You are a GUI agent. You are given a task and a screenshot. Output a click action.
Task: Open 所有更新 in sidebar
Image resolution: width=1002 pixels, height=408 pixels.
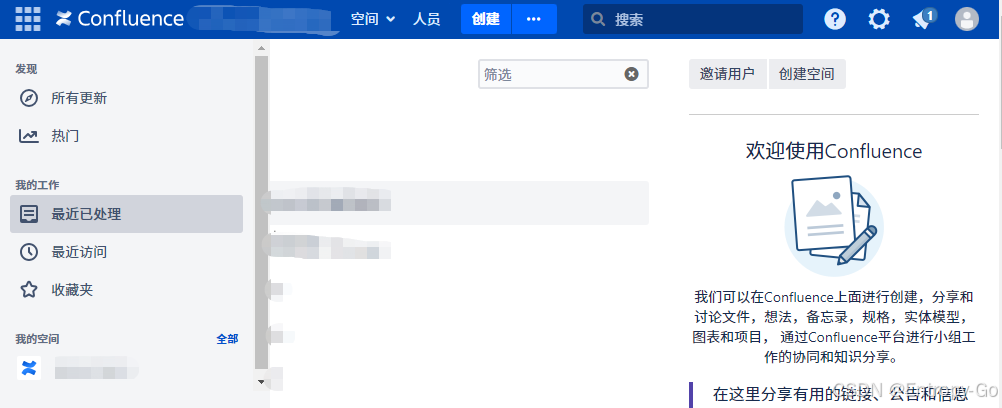click(126, 98)
